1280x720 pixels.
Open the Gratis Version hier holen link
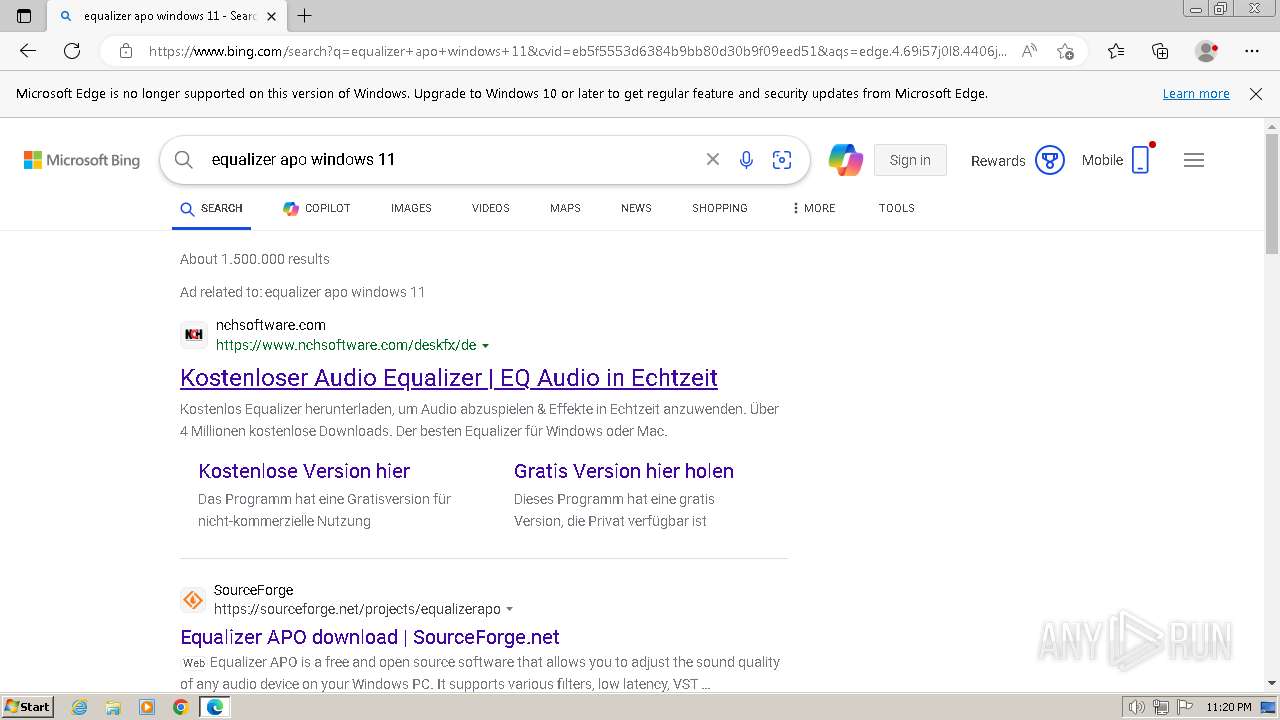[624, 471]
